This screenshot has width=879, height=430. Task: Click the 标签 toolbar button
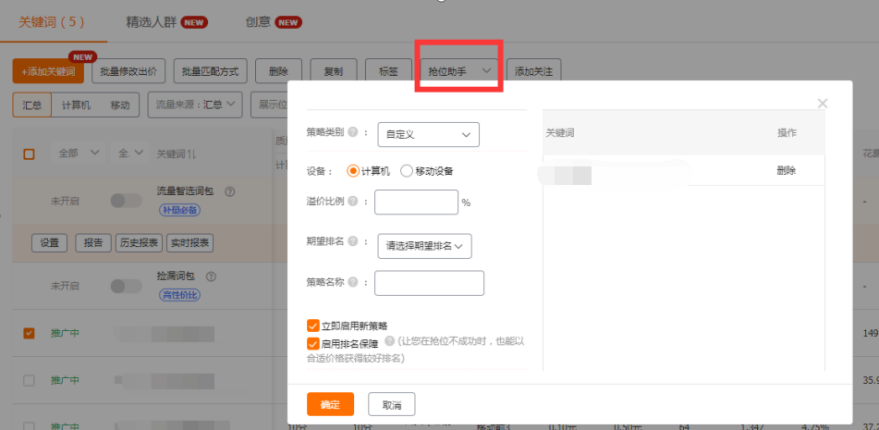click(x=388, y=71)
